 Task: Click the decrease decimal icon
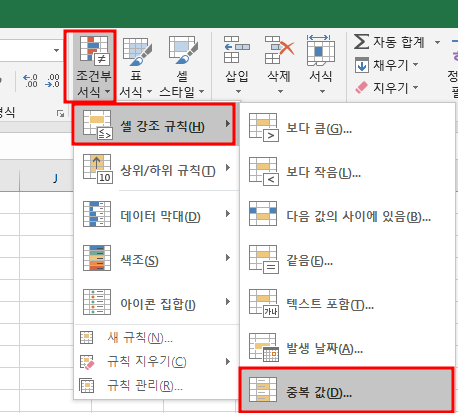pyautogui.click(x=53, y=81)
